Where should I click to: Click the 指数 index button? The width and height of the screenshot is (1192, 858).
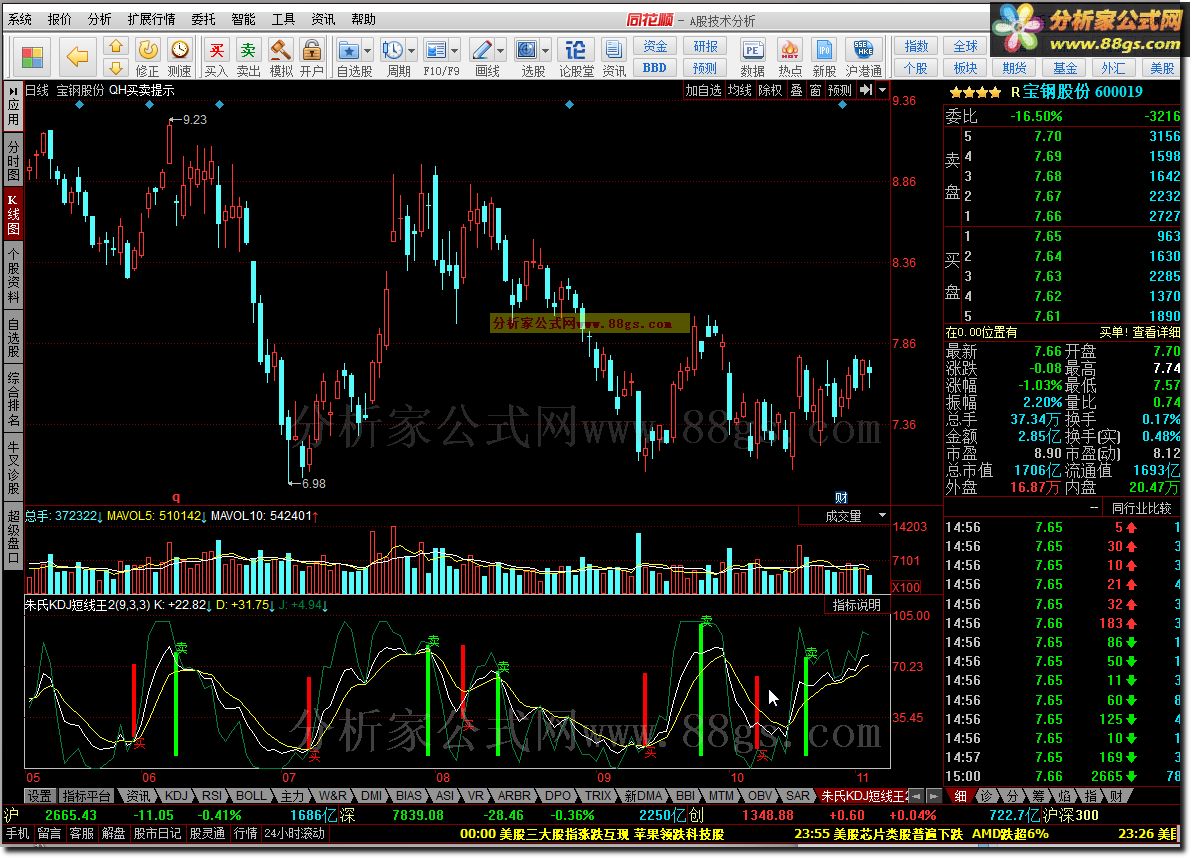tap(916, 46)
